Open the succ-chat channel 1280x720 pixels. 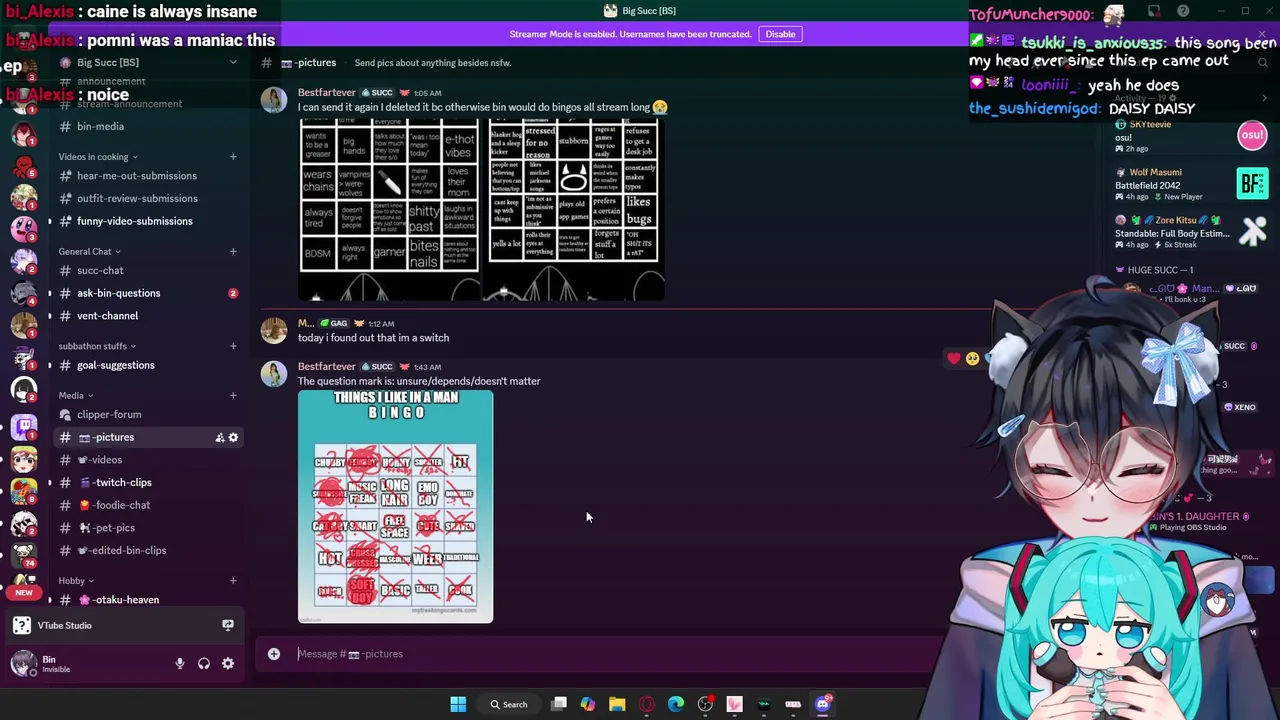coord(148,271)
